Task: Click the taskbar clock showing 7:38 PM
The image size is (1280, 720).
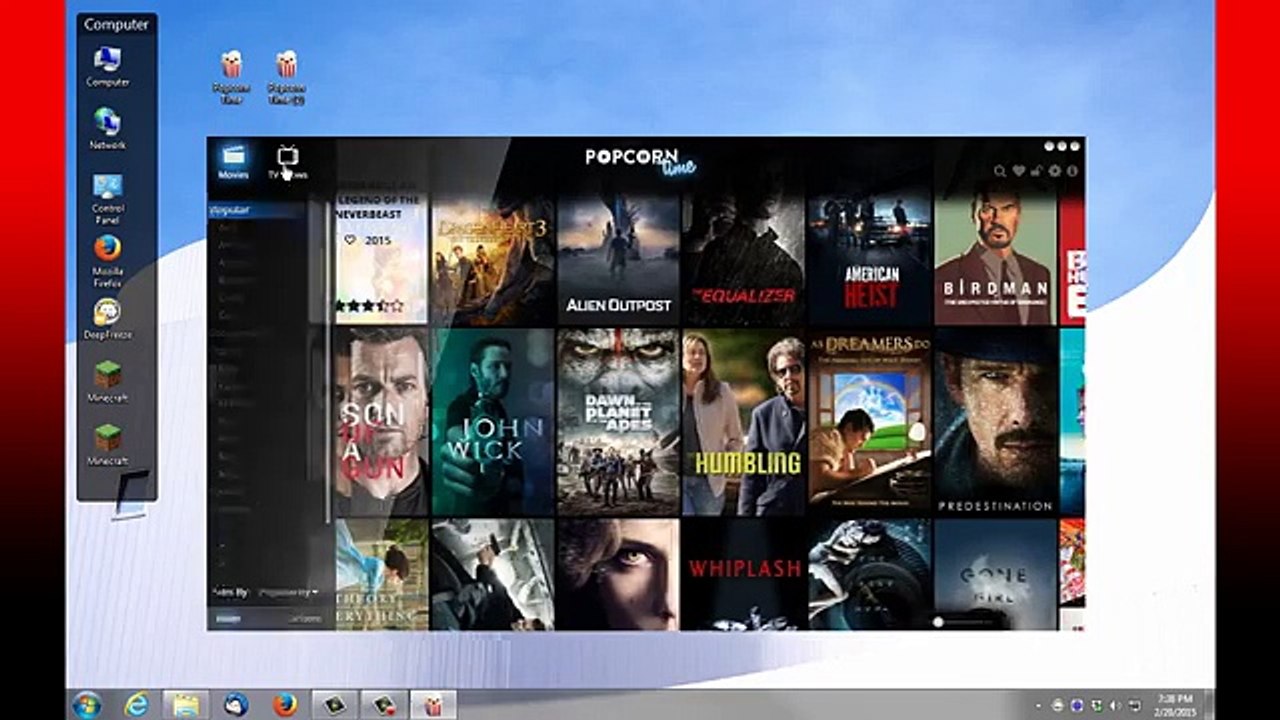Action: tap(1174, 704)
